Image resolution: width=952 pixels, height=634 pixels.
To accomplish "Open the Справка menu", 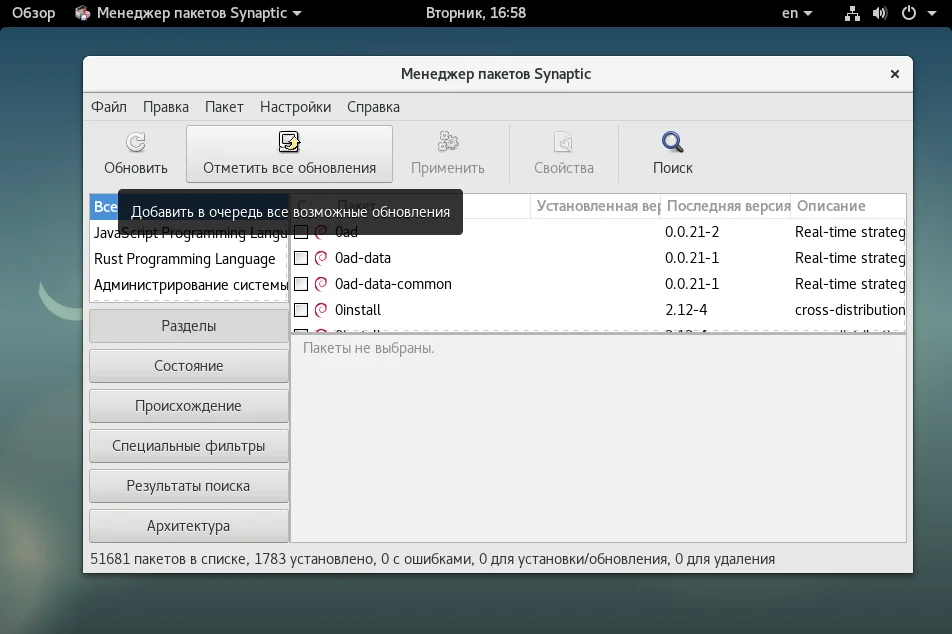I will (373, 107).
